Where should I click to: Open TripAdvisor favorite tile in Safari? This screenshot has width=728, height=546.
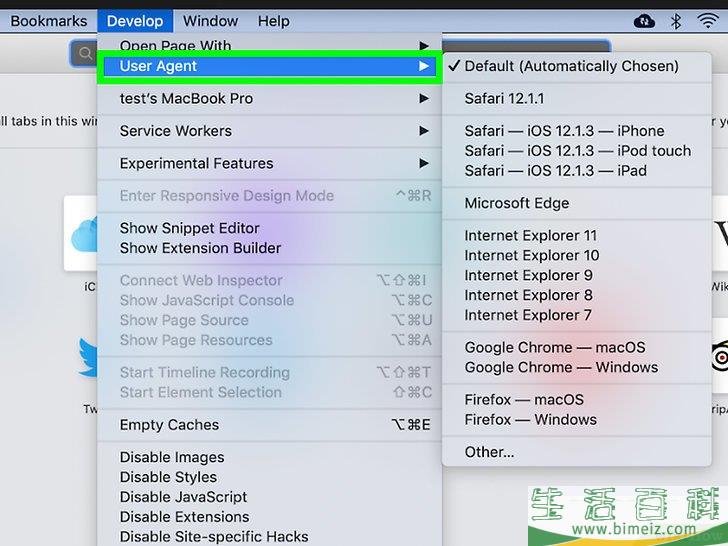click(x=720, y=357)
